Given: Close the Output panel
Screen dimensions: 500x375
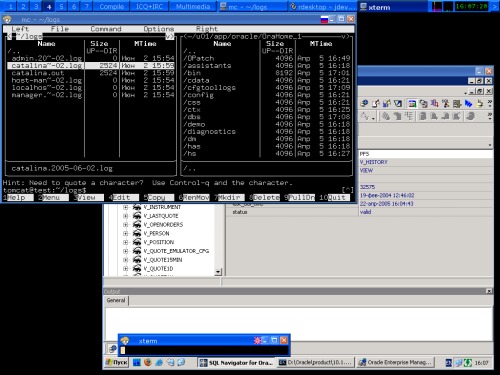Looking at the screenshot, I should point(489,291).
